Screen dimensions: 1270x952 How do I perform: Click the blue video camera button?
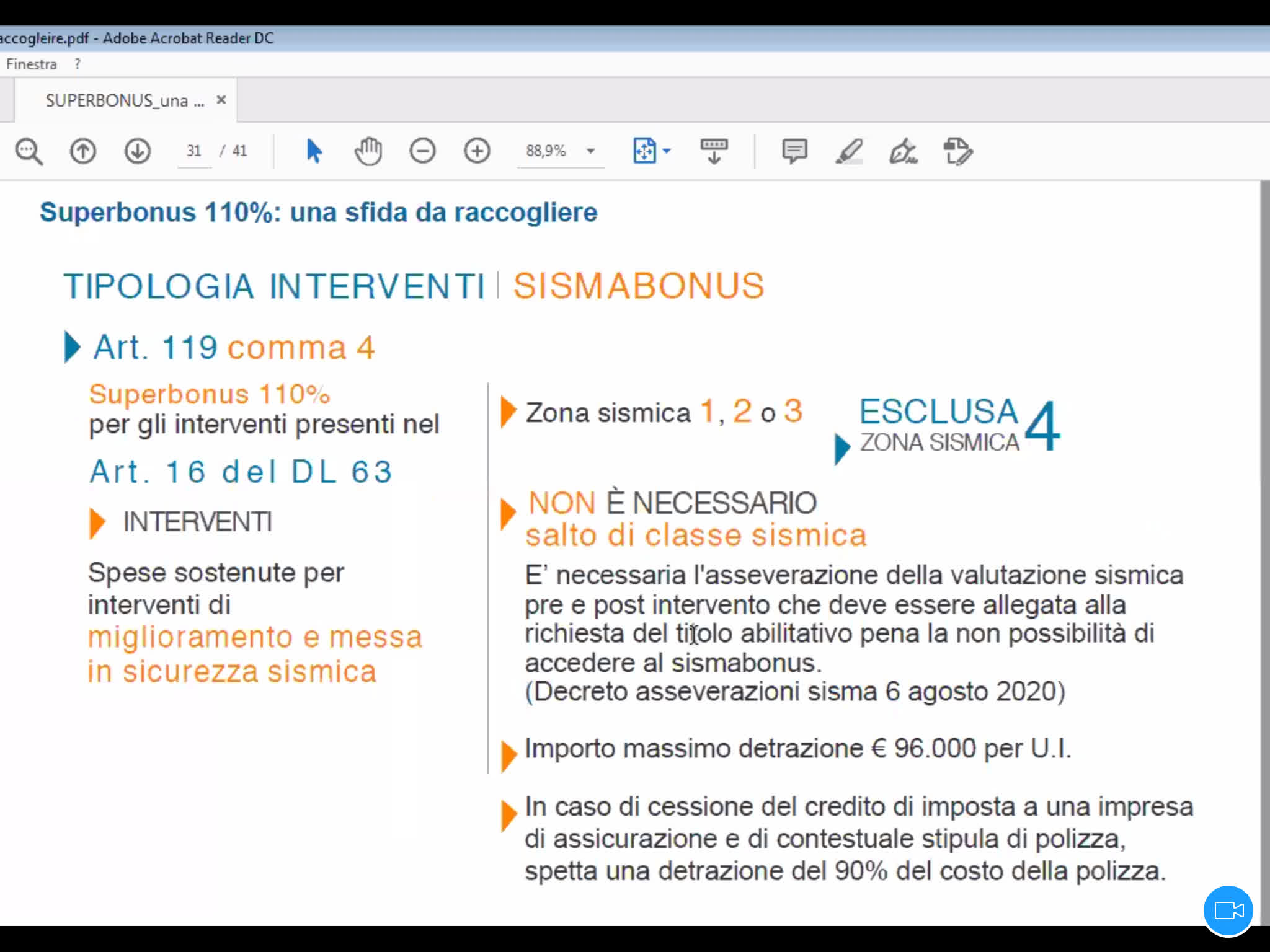1228,910
